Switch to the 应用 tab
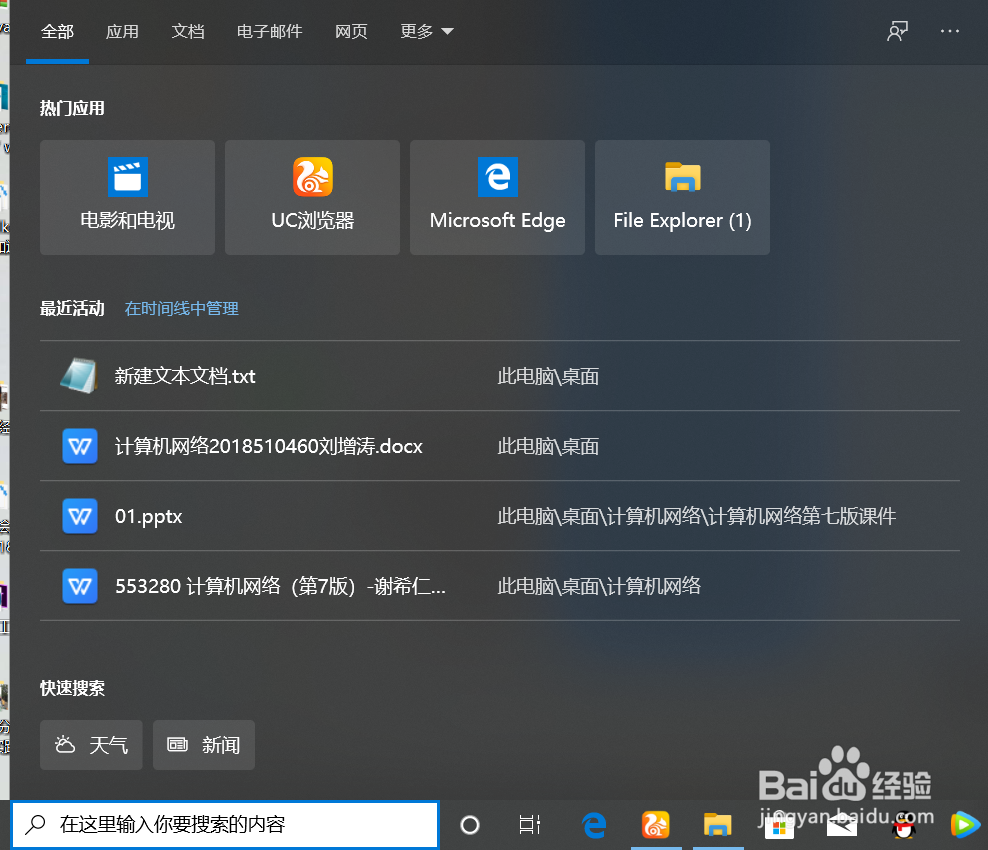The width and height of the screenshot is (988, 850). (122, 32)
